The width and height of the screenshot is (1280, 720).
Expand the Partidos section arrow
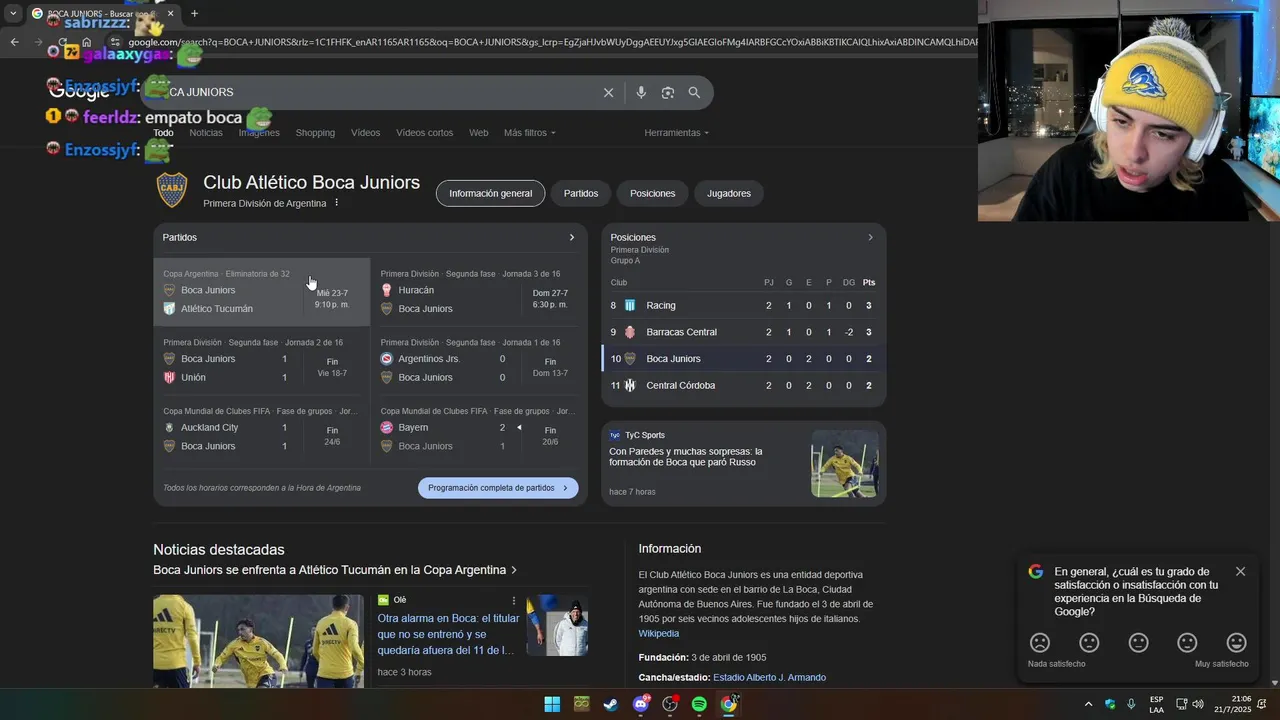pyautogui.click(x=572, y=237)
